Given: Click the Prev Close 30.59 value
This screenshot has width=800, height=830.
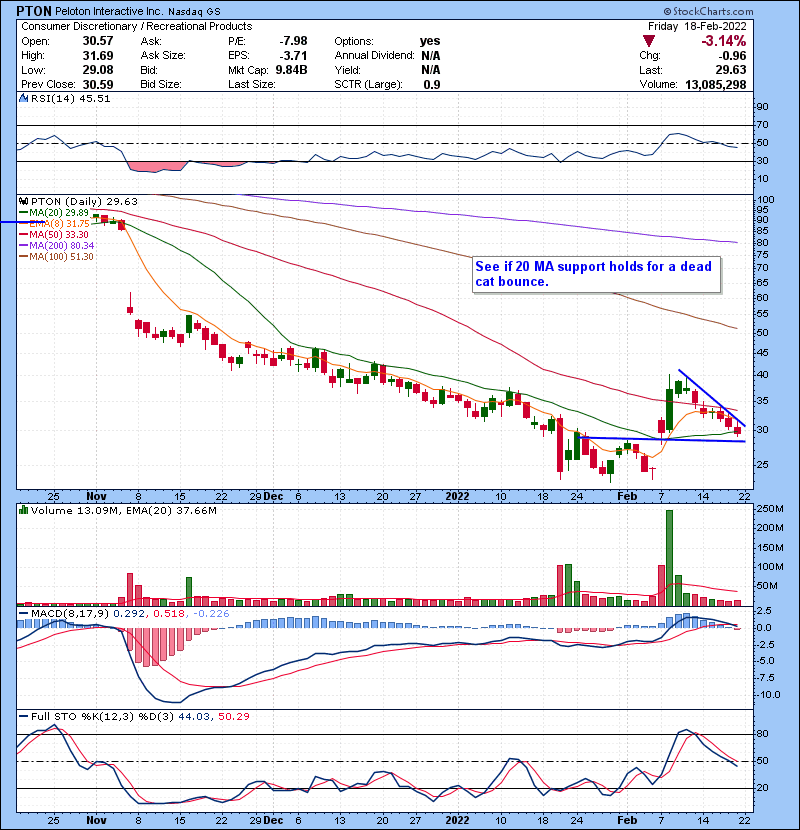Looking at the screenshot, I should (97, 84).
